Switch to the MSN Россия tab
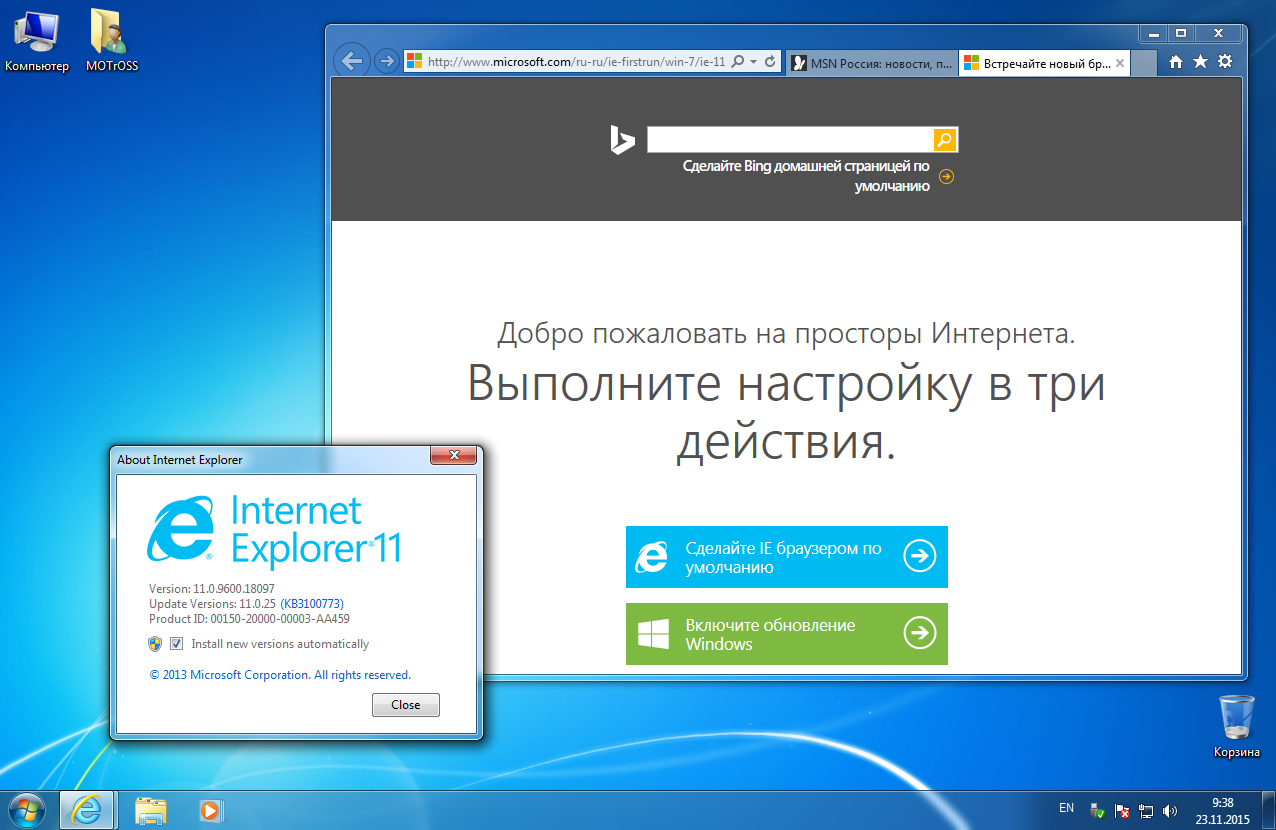The image size is (1276, 830). click(872, 63)
